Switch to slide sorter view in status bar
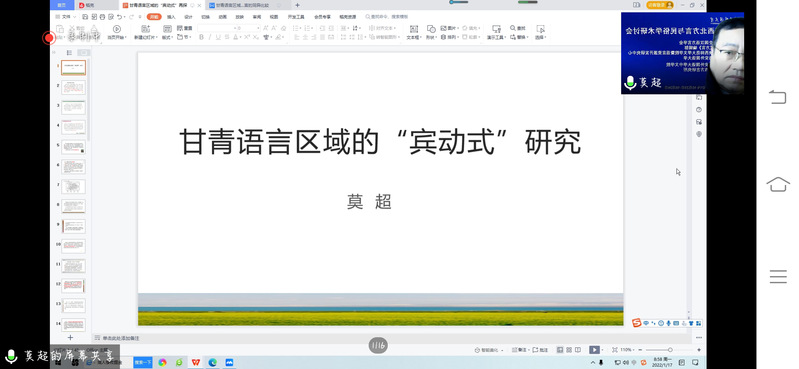Screen dimensions: 799x369 569,350
